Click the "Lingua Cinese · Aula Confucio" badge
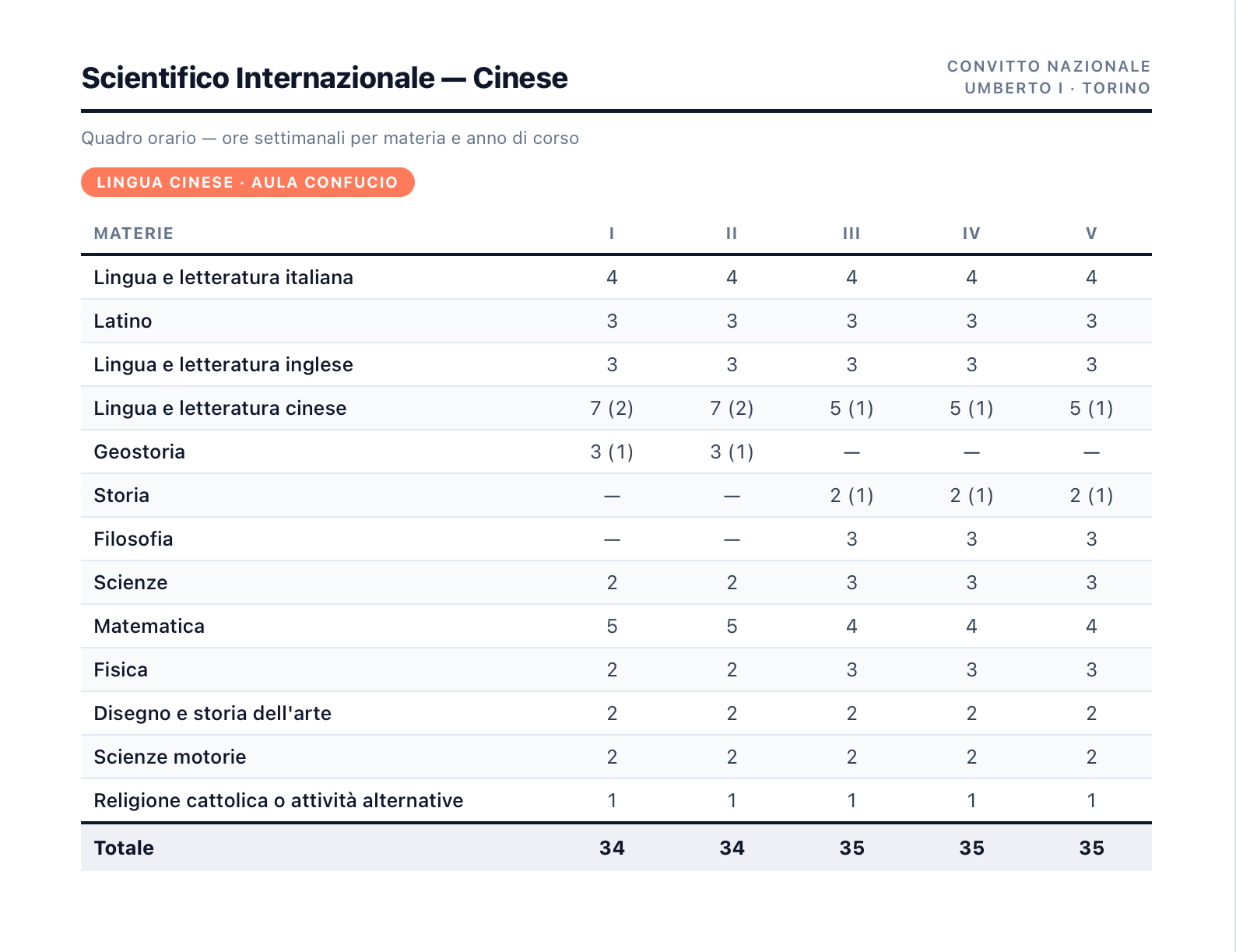 point(248,182)
